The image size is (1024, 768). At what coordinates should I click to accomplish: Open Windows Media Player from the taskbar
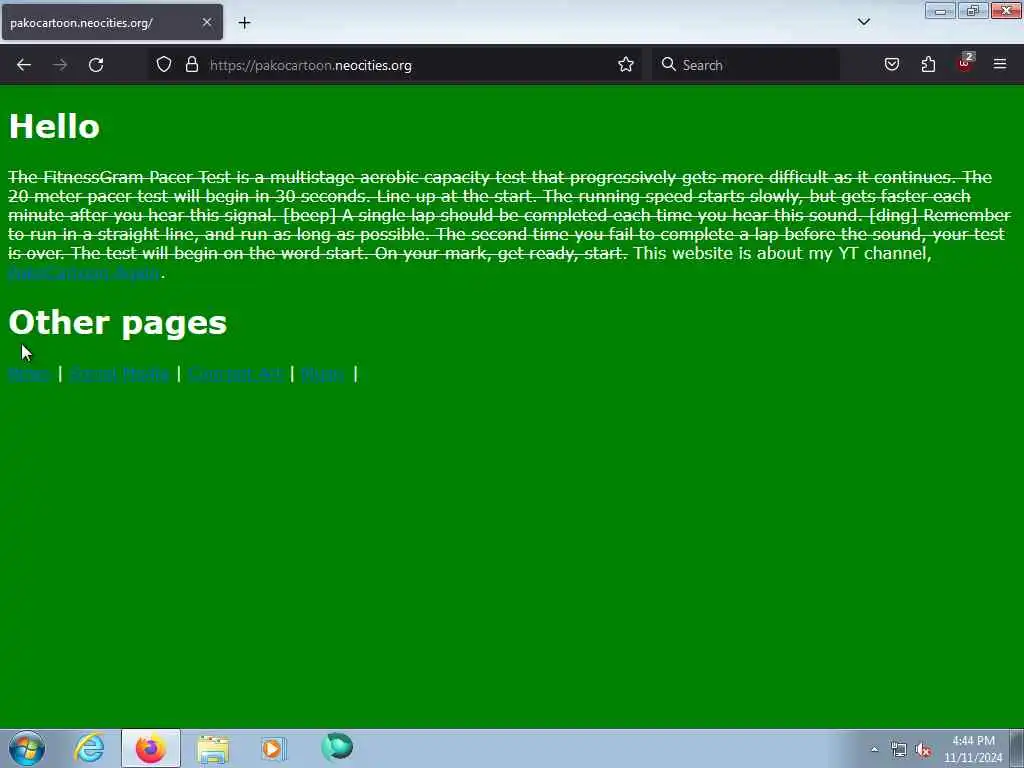coord(274,748)
